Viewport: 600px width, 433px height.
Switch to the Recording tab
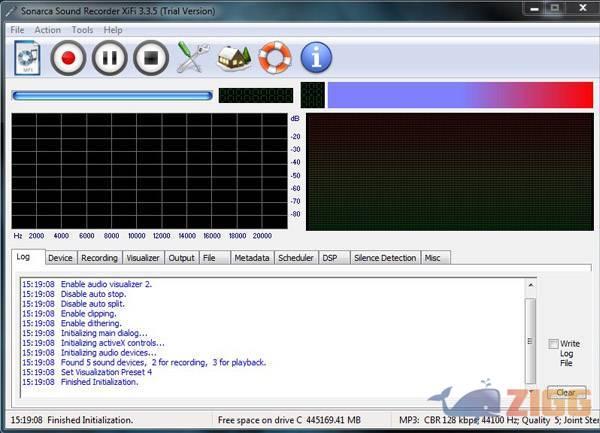click(99, 258)
